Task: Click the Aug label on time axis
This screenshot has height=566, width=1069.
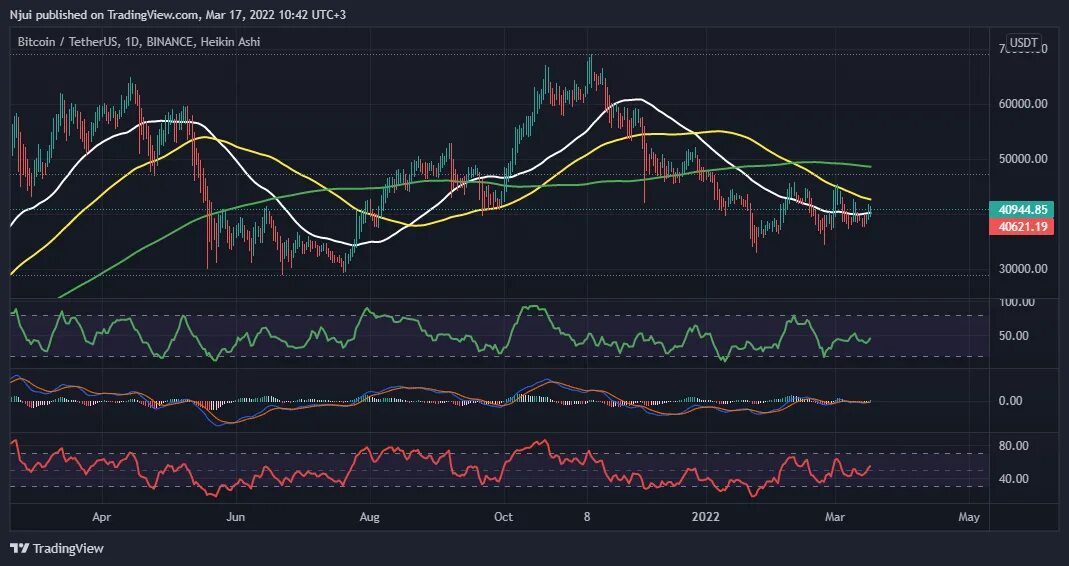Action: [x=369, y=518]
